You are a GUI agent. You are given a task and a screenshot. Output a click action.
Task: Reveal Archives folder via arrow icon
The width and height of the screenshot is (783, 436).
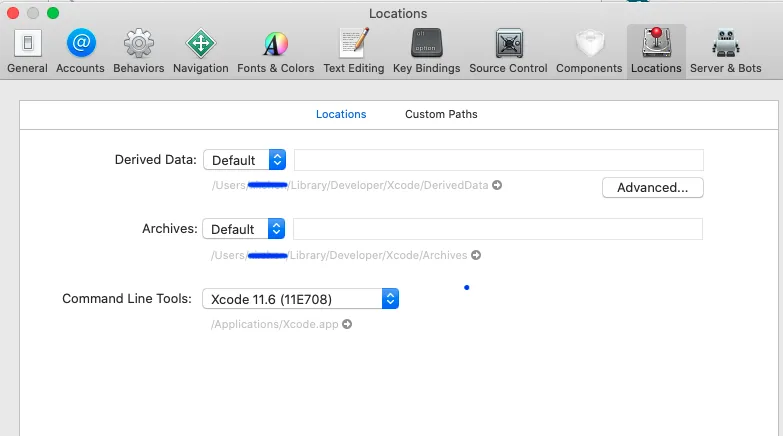pos(476,255)
